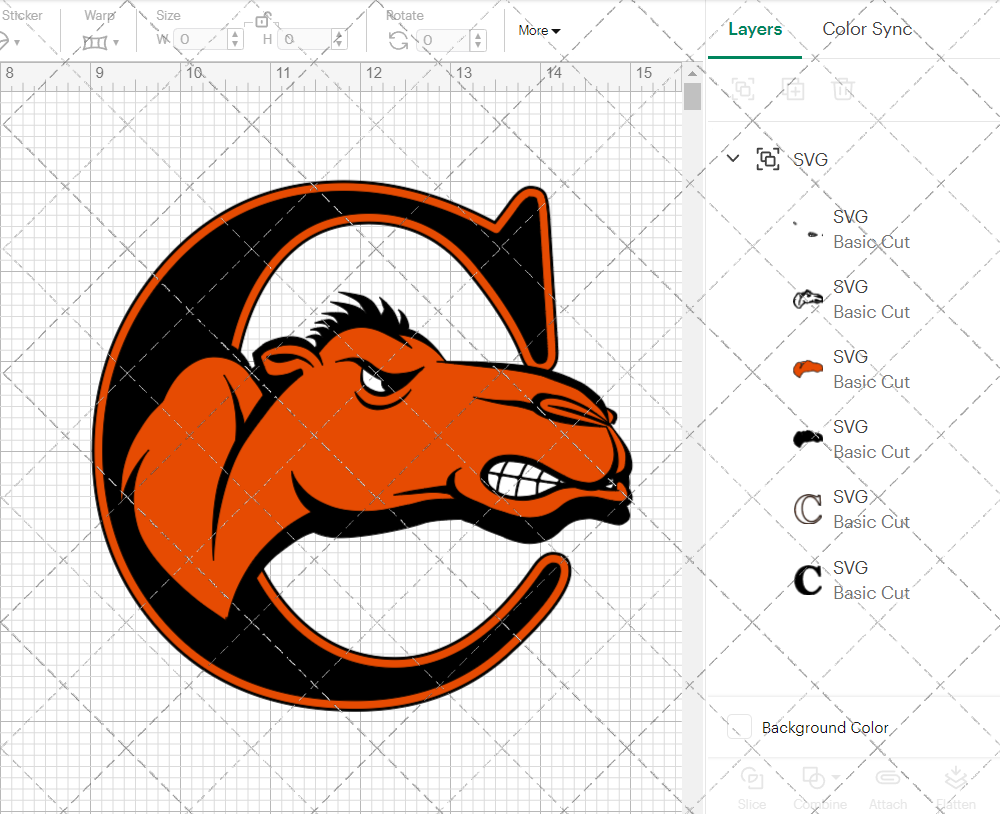Image resolution: width=1000 pixels, height=814 pixels.
Task: Select the bottom black letter C layer
Action: (x=807, y=579)
